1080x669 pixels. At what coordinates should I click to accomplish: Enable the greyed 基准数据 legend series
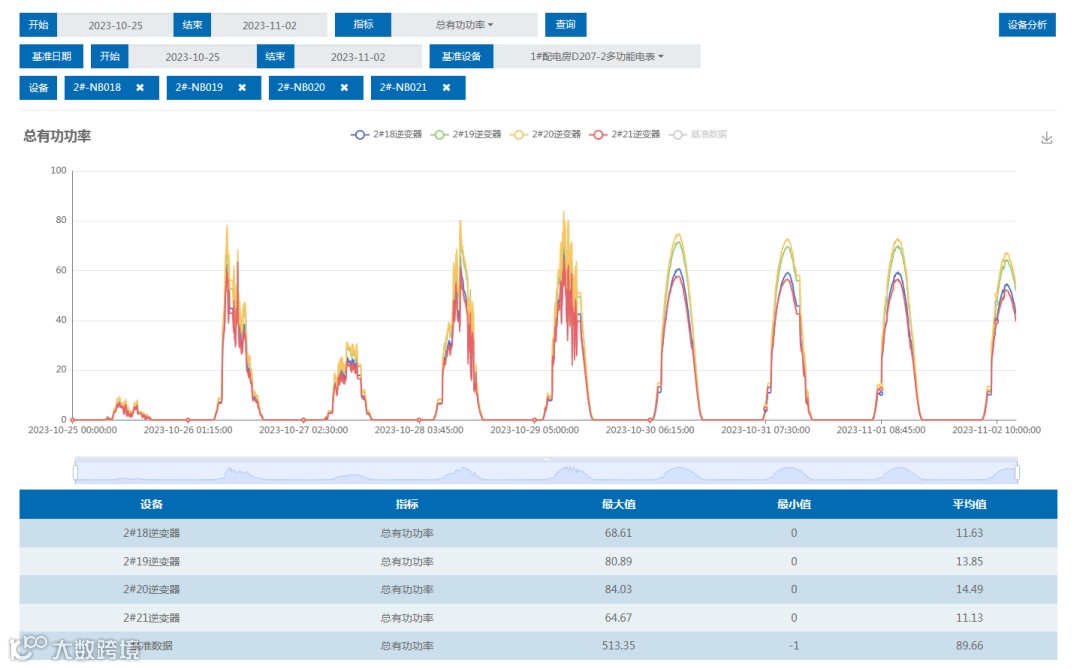coord(698,134)
